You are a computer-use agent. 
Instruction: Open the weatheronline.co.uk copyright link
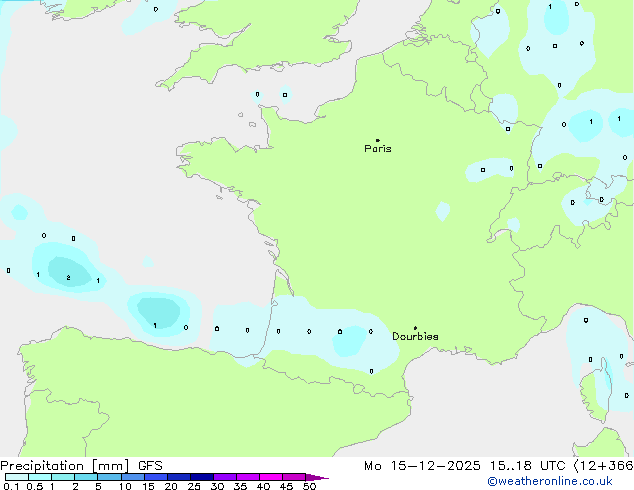pos(550,481)
